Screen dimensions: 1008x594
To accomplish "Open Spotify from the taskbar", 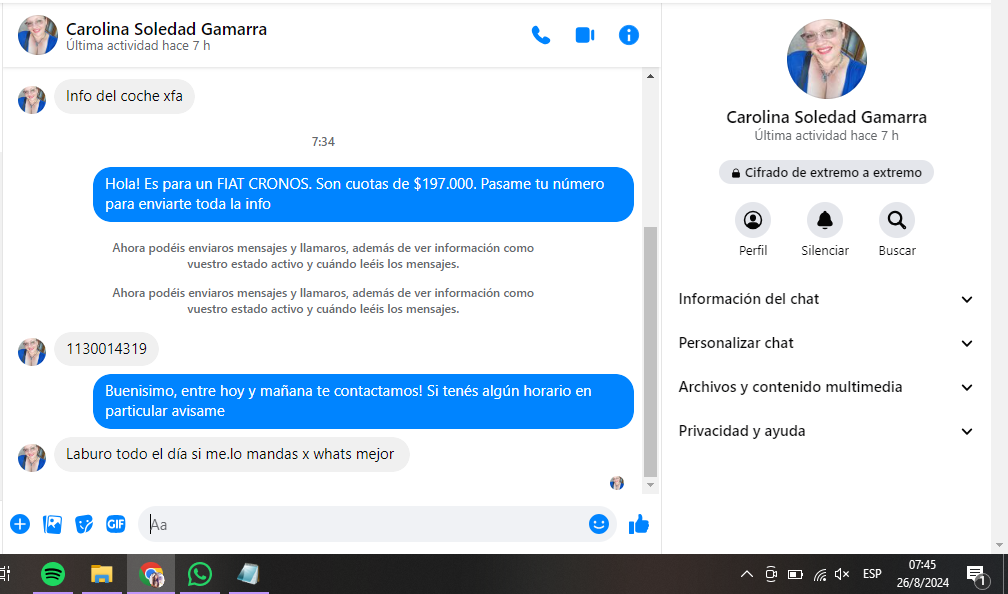I will click(53, 574).
